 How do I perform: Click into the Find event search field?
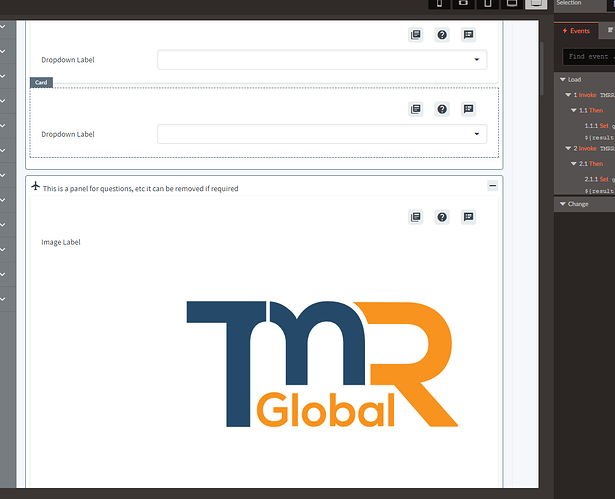[x=589, y=57]
